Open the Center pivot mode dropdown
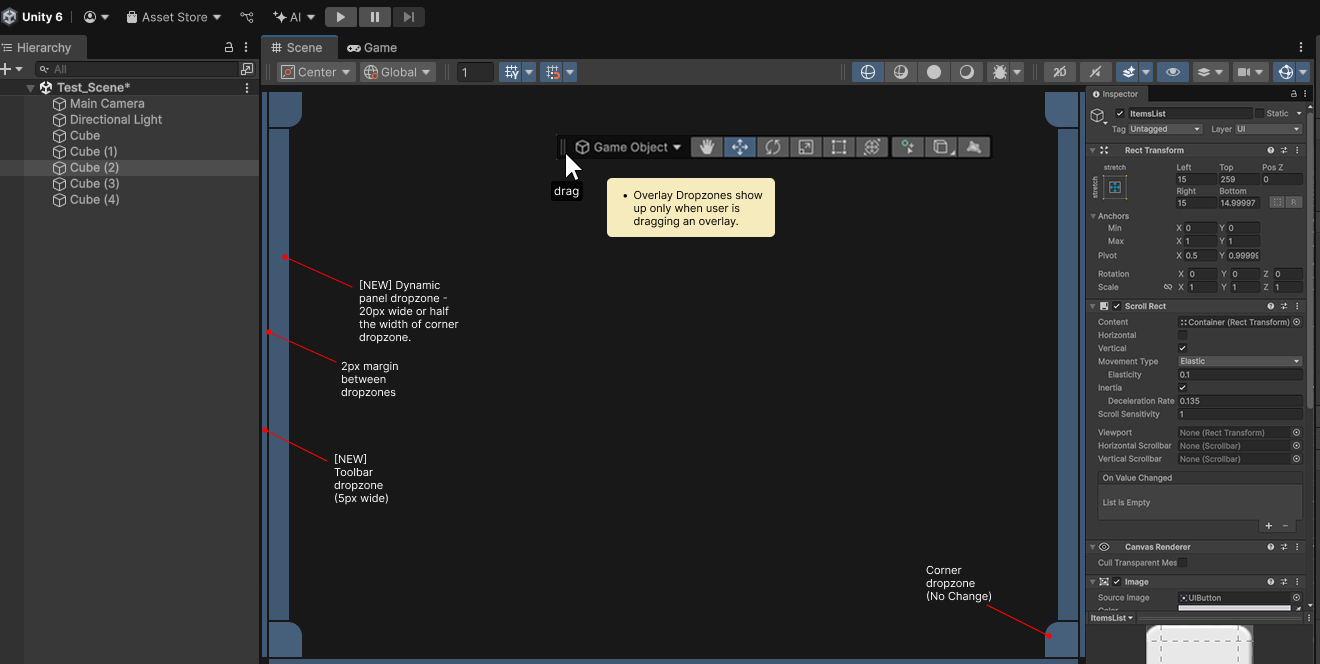The height and width of the screenshot is (664, 1320). pos(316,72)
